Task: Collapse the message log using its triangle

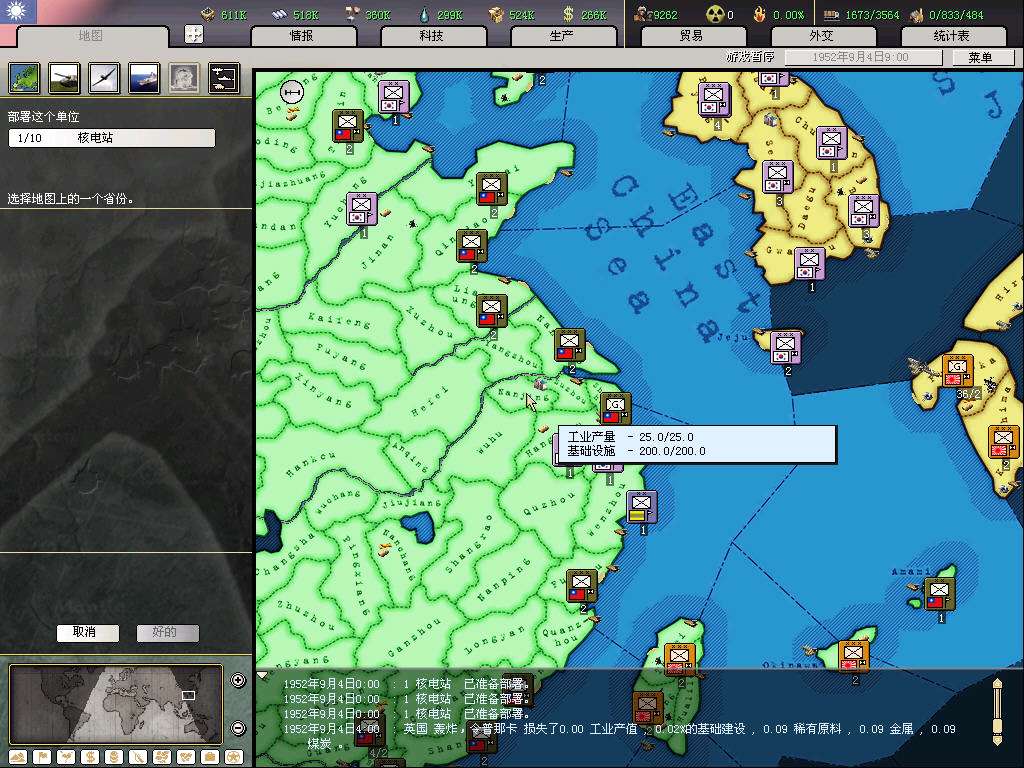Action: pyautogui.click(x=262, y=675)
